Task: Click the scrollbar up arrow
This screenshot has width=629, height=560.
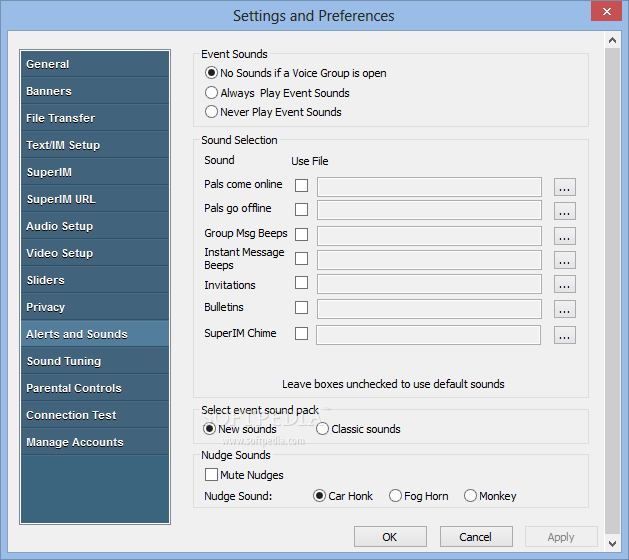Action: pyautogui.click(x=612, y=40)
